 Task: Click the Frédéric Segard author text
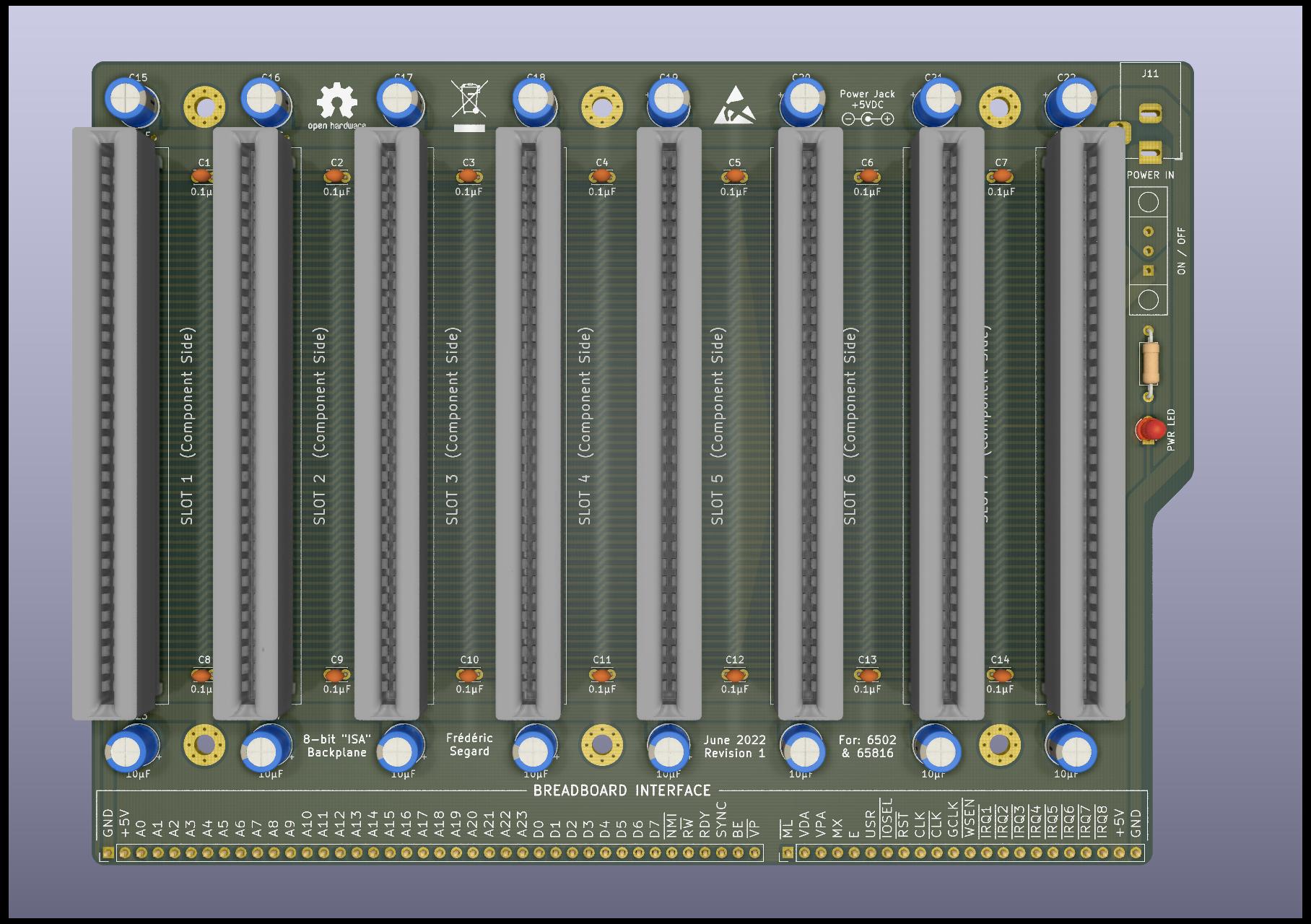click(x=469, y=744)
